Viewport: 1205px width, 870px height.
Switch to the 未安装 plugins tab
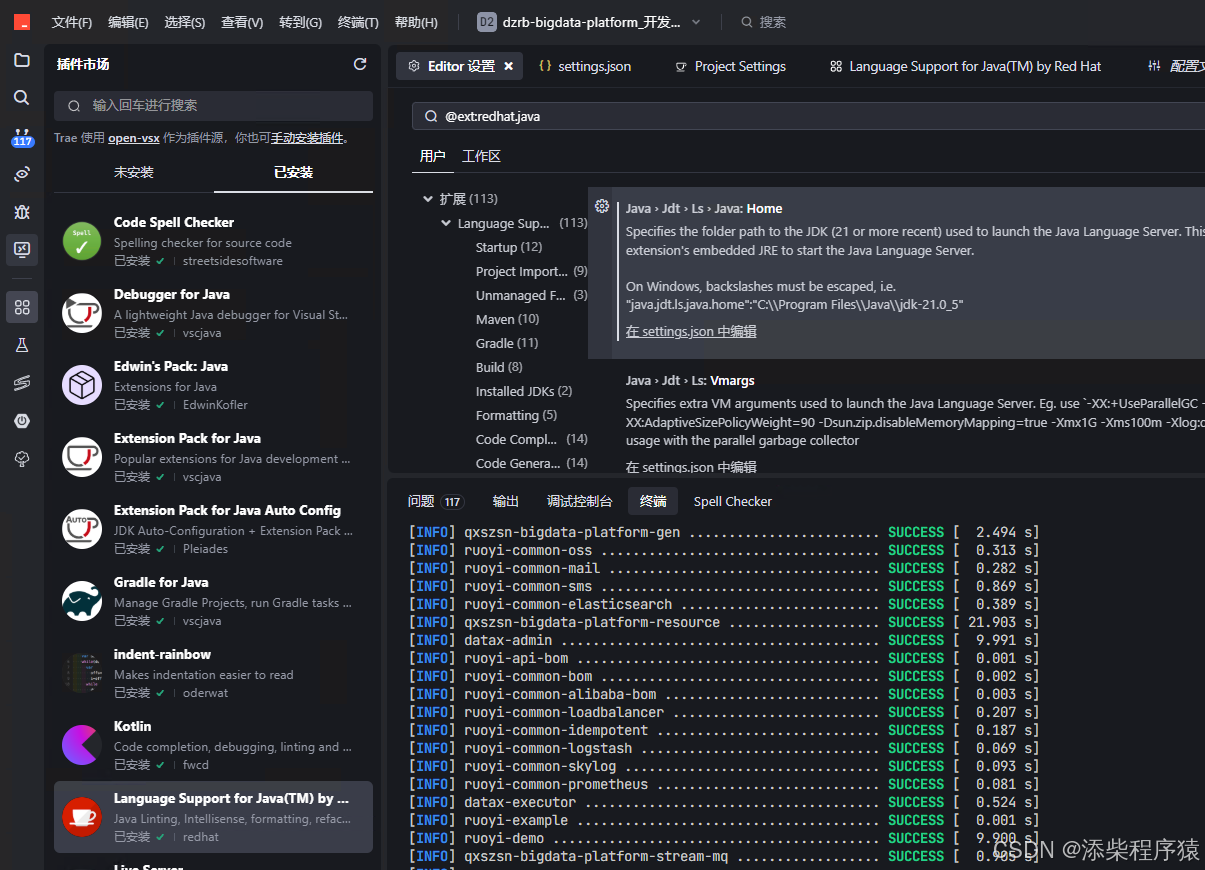[x=134, y=172]
